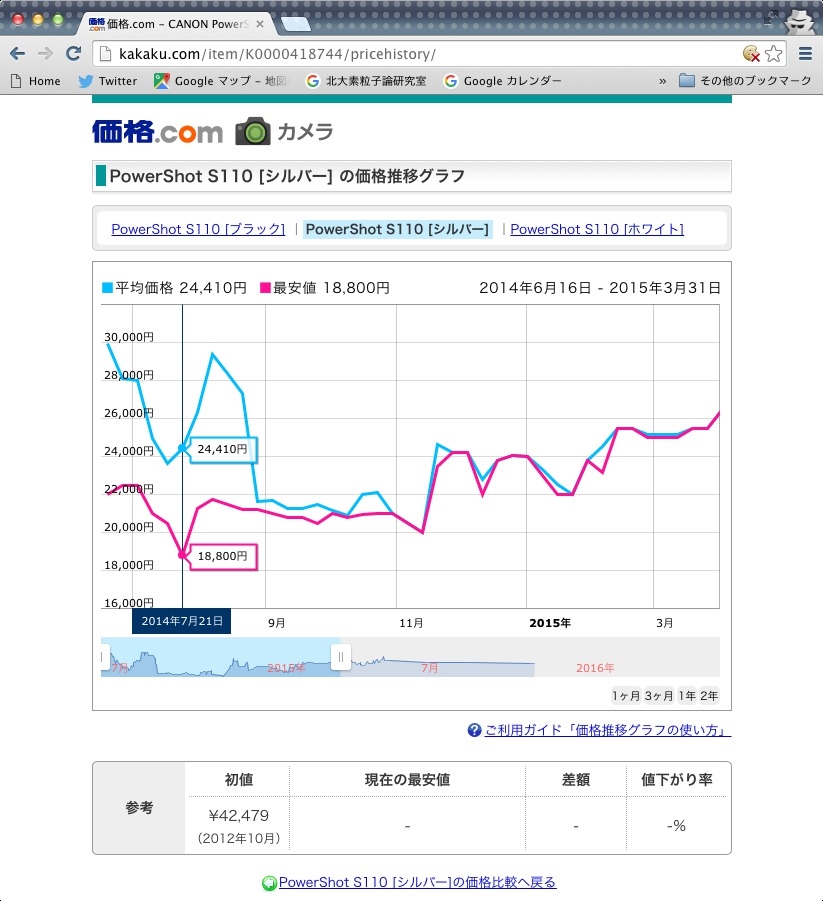
Task: Go back using the browser back arrow
Action: 18,54
